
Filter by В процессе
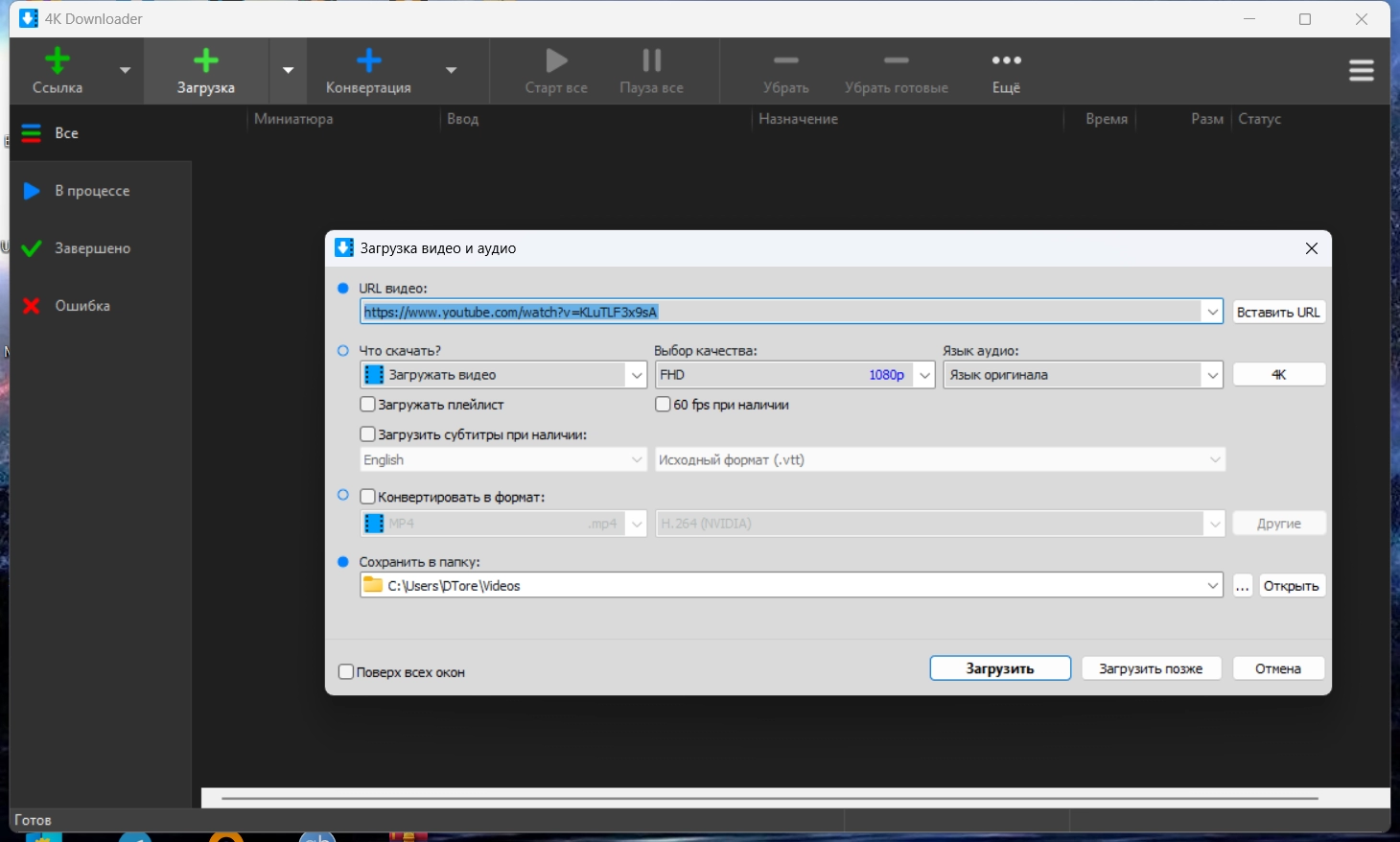pyautogui.click(x=101, y=191)
